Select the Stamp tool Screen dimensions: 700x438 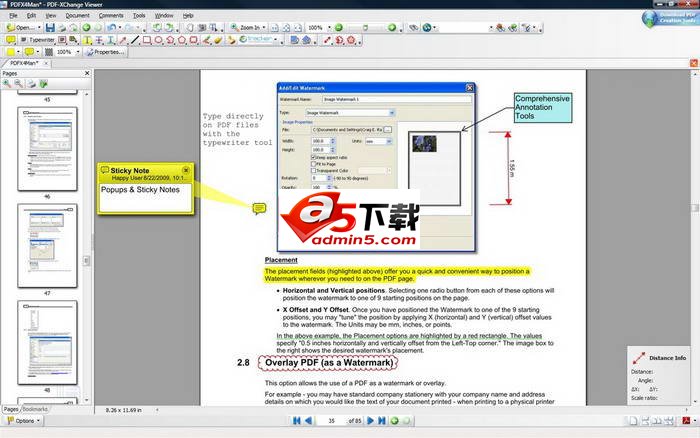coord(231,40)
